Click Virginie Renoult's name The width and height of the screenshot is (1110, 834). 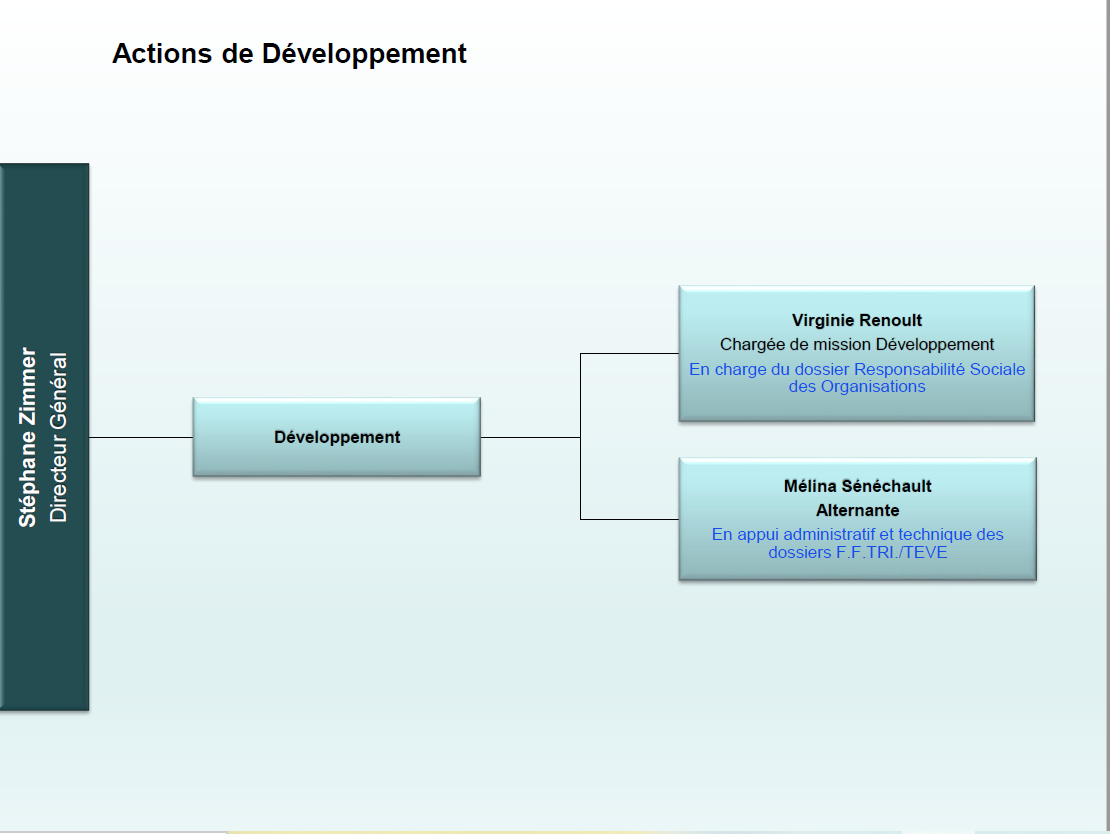857,321
